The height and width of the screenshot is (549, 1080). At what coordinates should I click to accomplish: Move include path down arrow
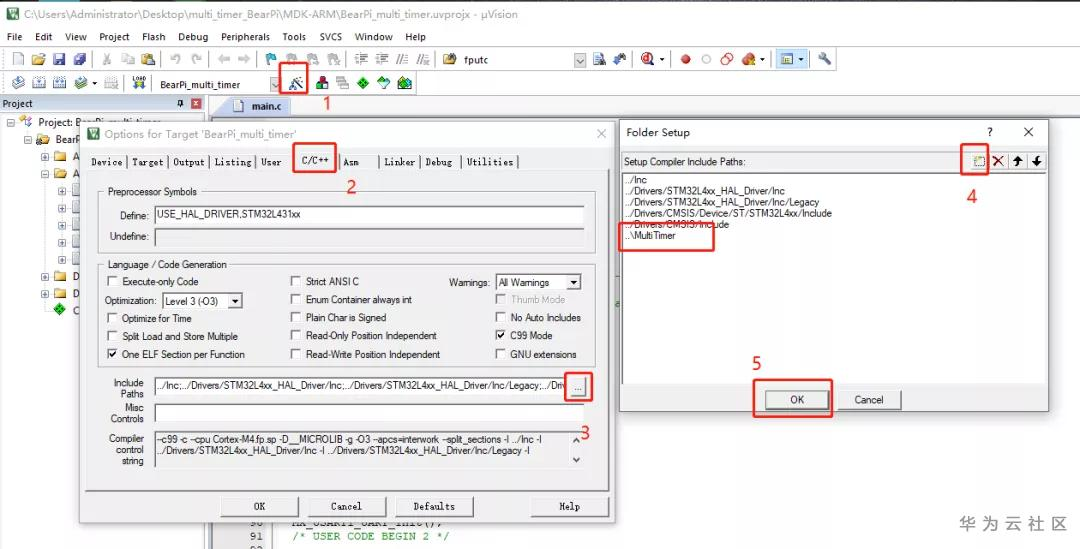[x=1036, y=161]
